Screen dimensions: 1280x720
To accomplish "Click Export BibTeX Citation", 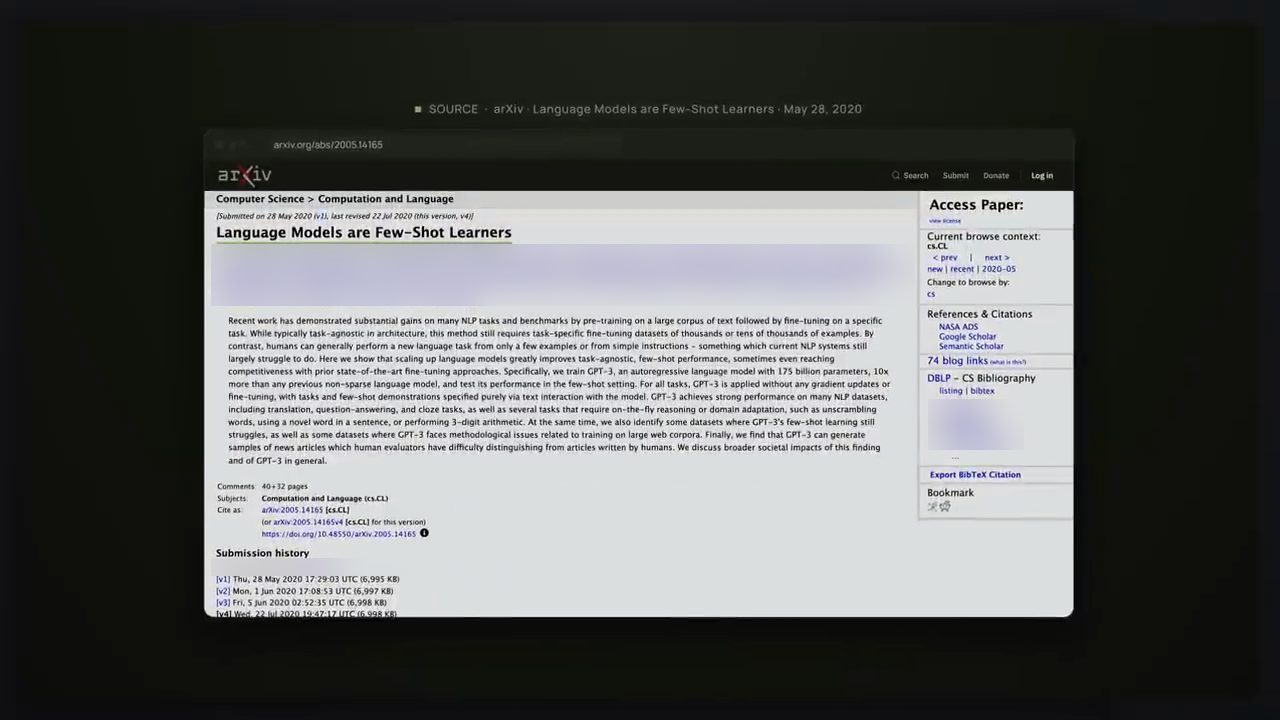I will point(975,475).
